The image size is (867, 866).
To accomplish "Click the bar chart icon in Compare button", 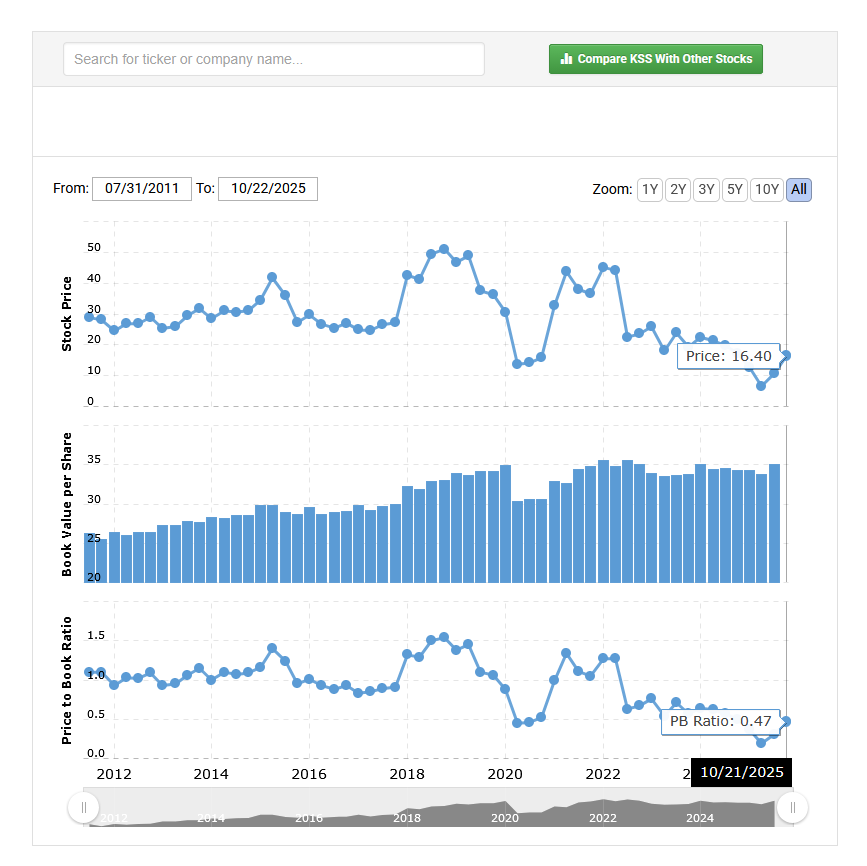I will [566, 59].
